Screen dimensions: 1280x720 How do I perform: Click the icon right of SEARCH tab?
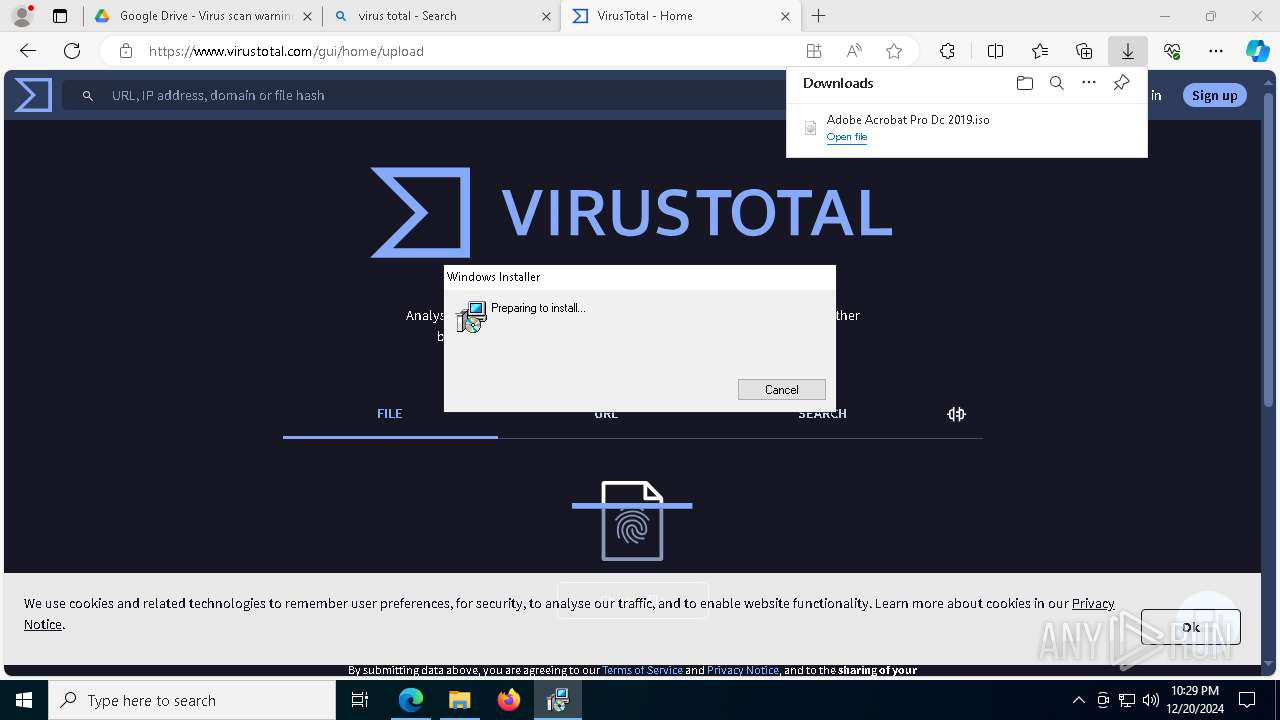click(x=956, y=414)
